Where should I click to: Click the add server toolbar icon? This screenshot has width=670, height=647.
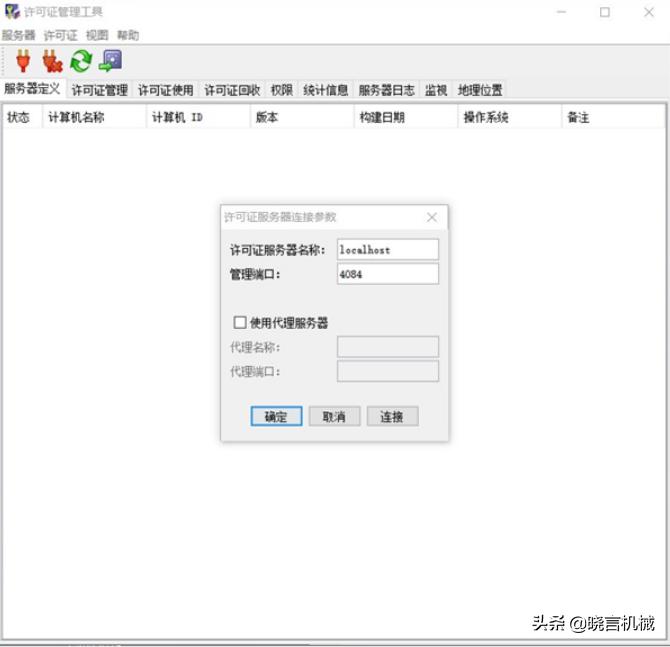[110, 61]
